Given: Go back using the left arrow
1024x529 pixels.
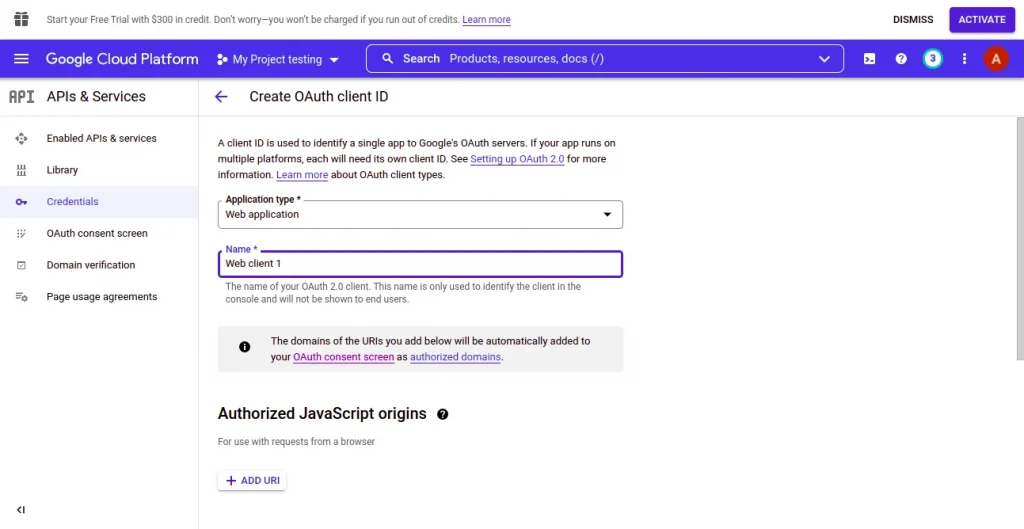Looking at the screenshot, I should [x=221, y=97].
